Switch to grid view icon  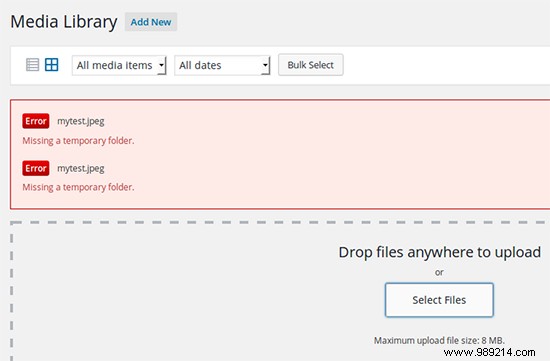point(52,65)
